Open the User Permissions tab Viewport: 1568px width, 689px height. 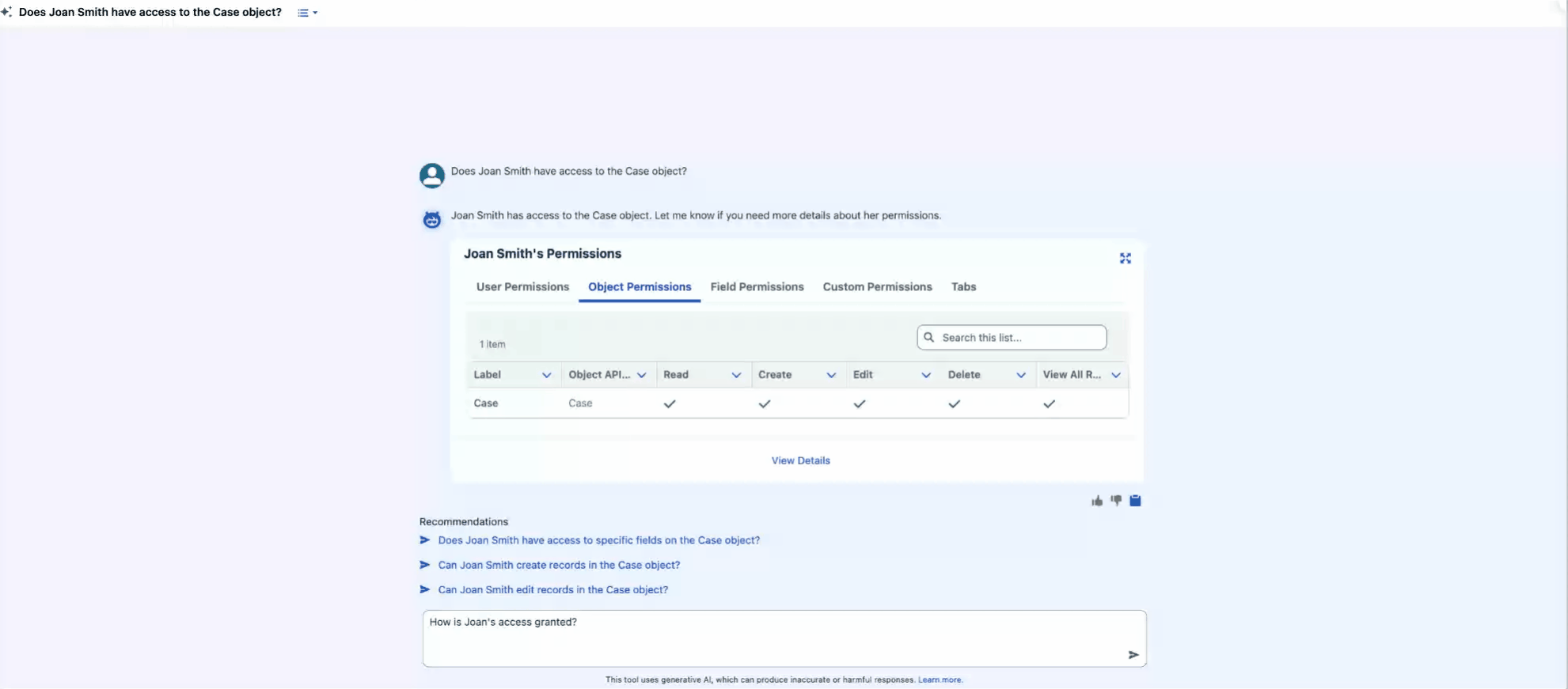(522, 287)
